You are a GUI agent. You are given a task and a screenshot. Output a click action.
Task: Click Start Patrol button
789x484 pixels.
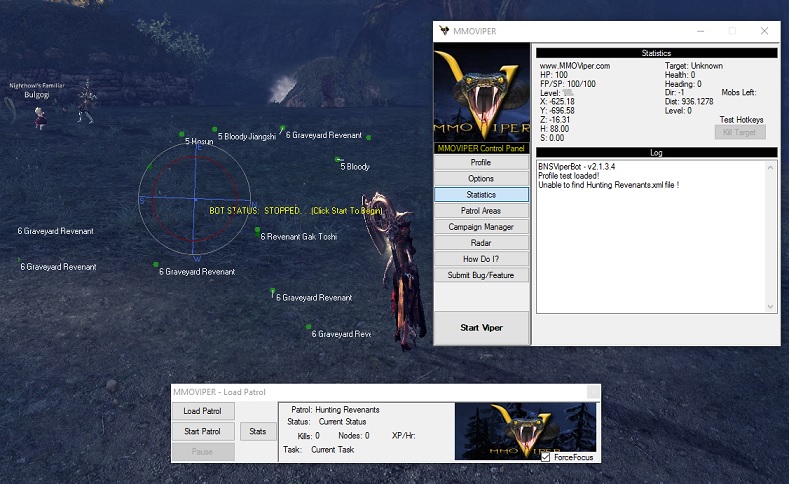click(202, 431)
